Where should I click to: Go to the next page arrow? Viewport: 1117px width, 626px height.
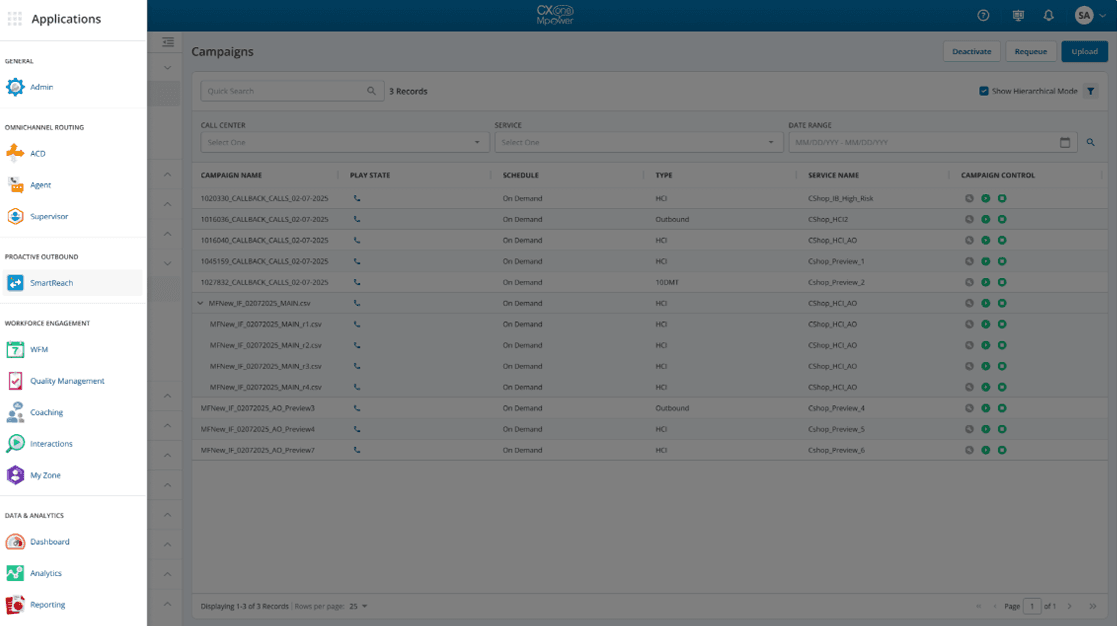(x=1069, y=607)
